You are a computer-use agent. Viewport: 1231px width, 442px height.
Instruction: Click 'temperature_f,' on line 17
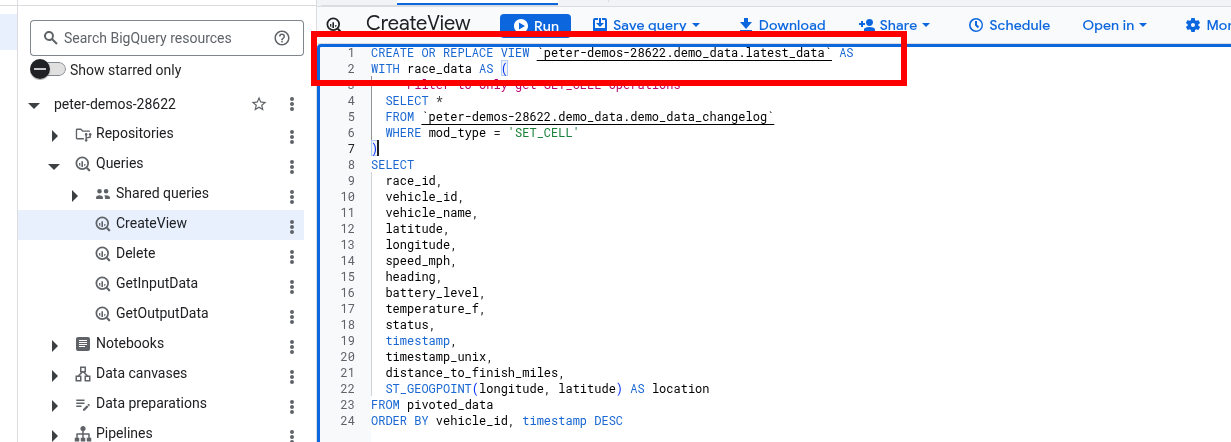point(435,309)
